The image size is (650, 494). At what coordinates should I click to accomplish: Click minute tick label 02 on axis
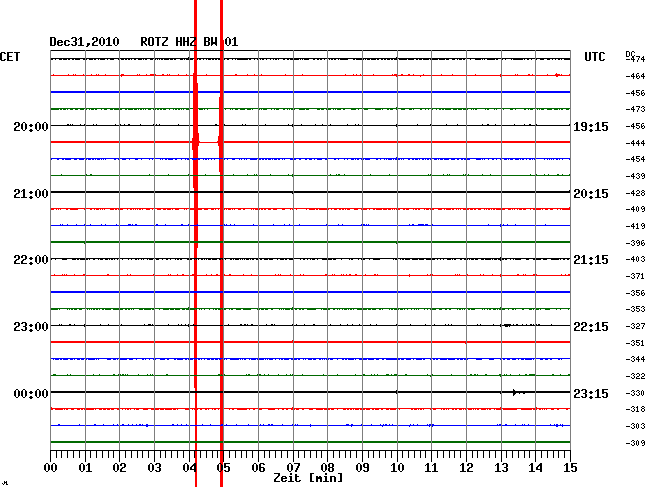(x=119, y=468)
